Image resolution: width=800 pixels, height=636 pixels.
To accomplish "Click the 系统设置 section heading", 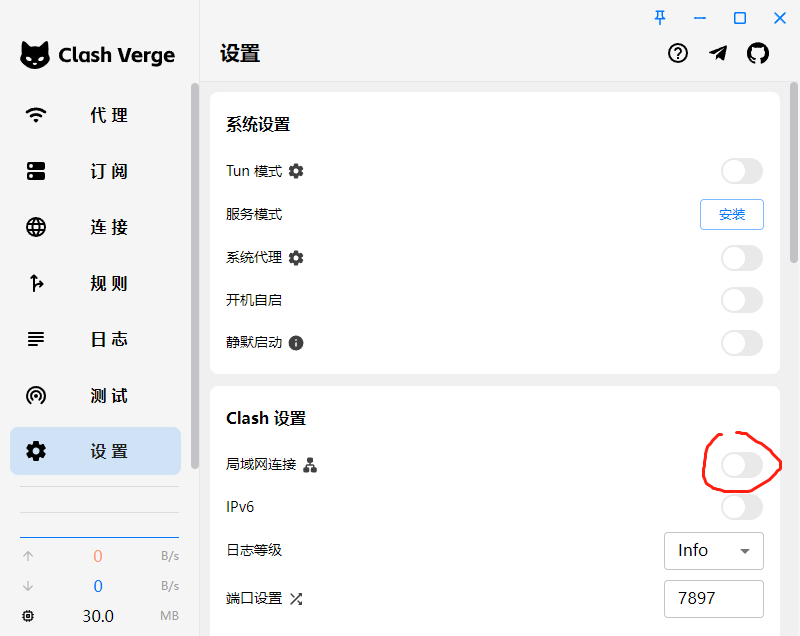I will (x=258, y=124).
